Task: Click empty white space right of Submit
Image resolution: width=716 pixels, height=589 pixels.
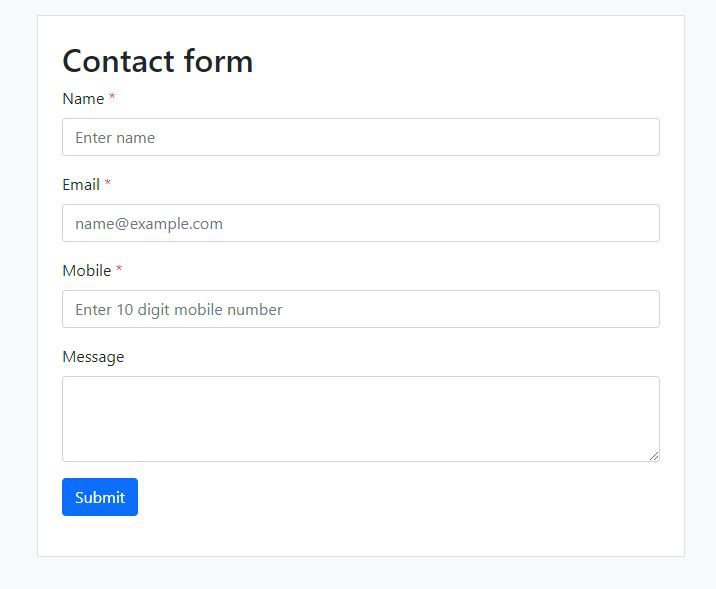Action: click(400, 498)
